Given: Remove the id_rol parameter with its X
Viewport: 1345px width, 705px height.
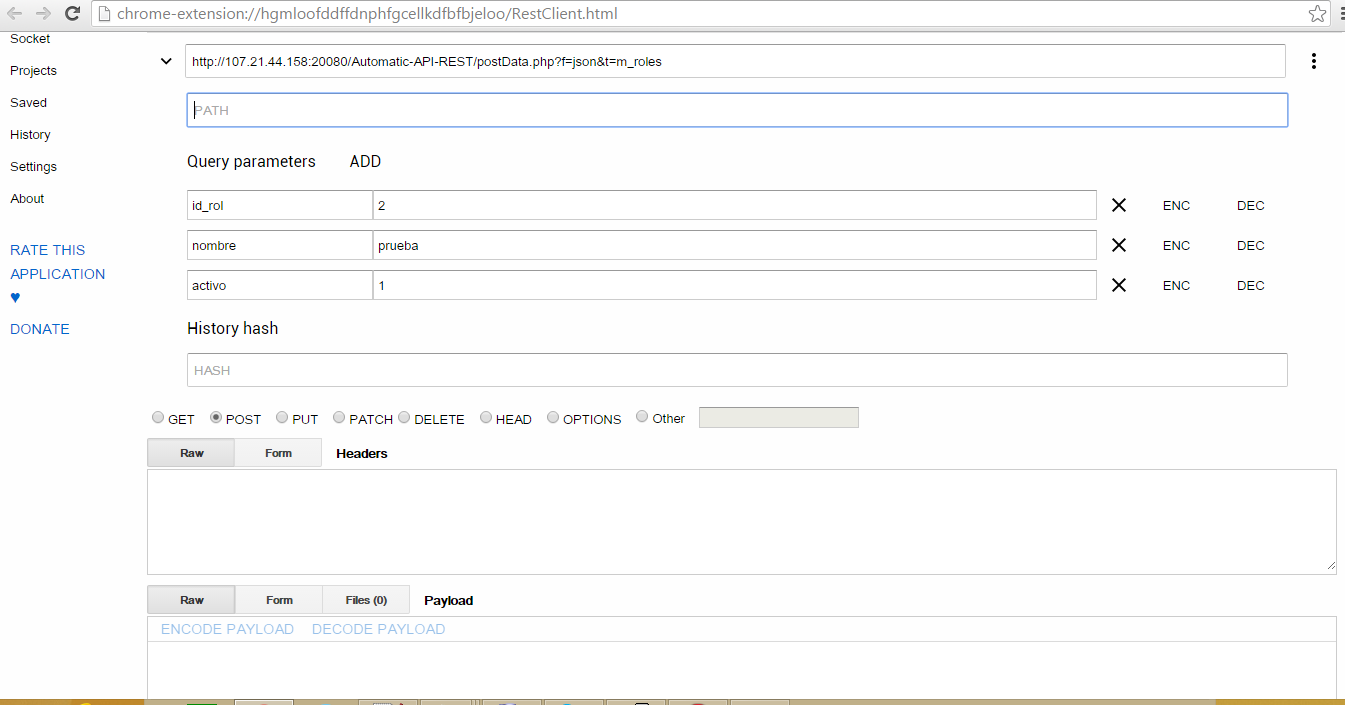Looking at the screenshot, I should 1119,205.
